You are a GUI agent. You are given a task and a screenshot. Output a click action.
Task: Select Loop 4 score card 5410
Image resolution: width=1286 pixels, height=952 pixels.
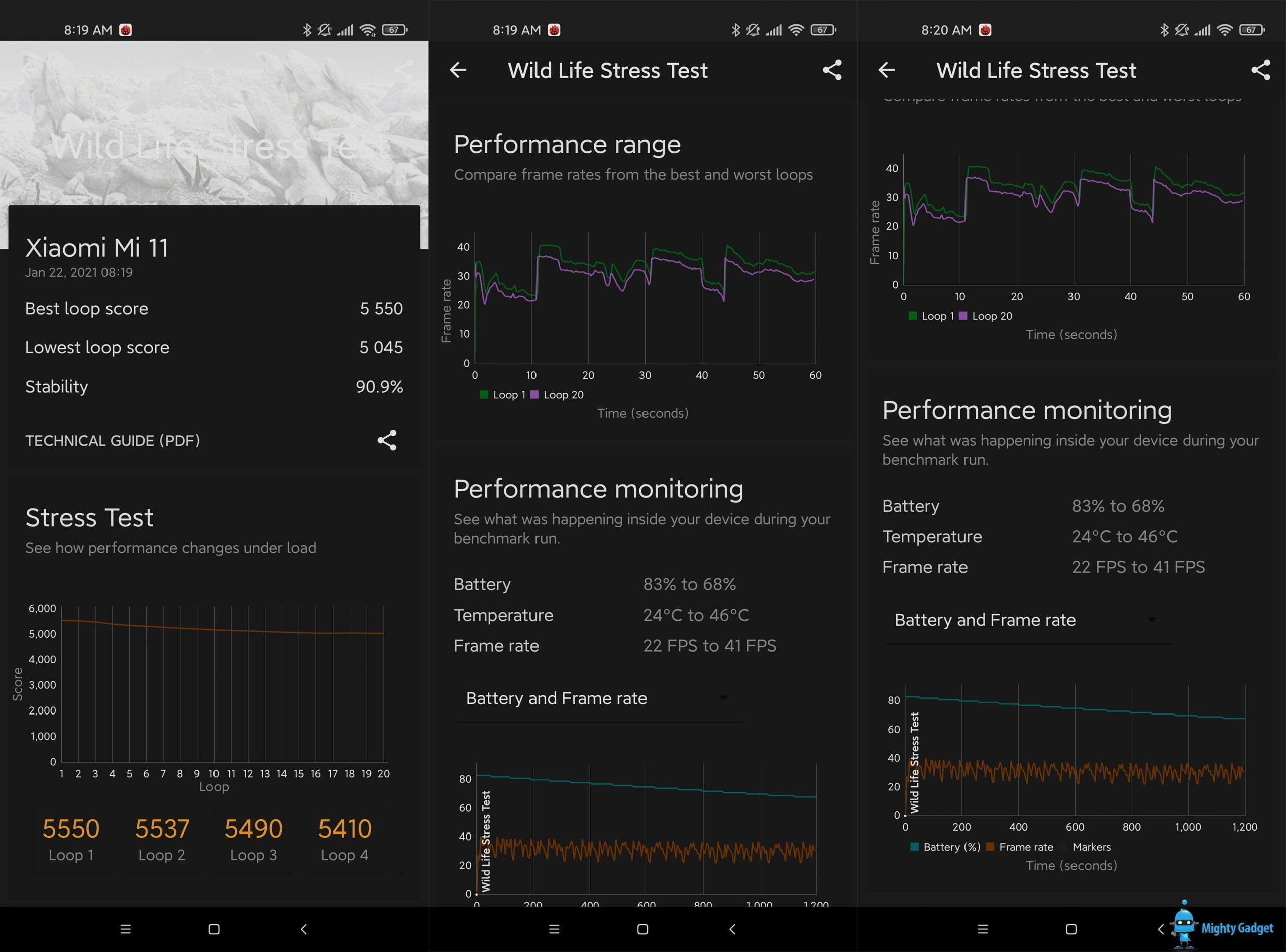click(x=345, y=839)
